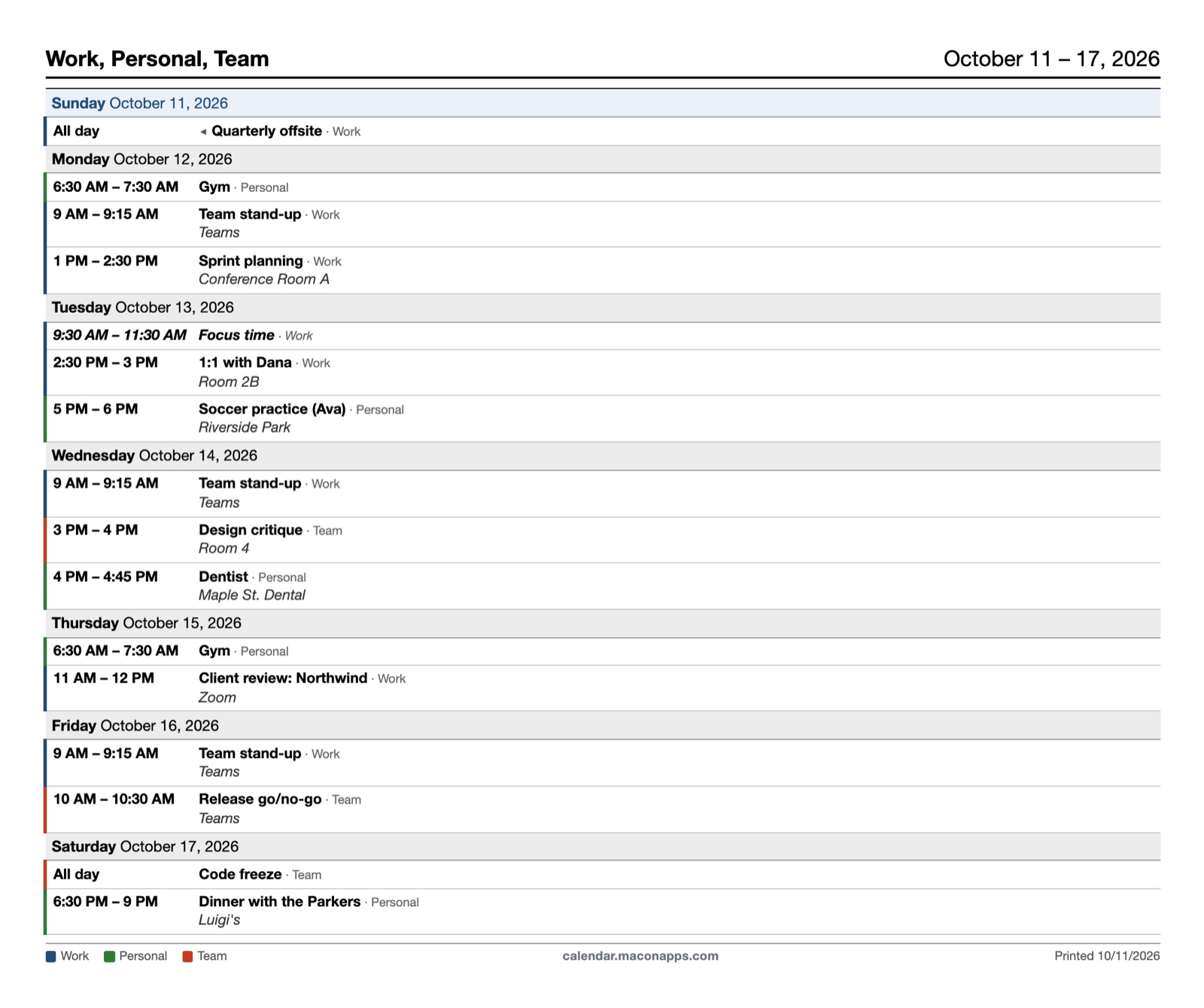Open calendar.maconapps.com footer link
Image resolution: width=1204 pixels, height=1008 pixels.
coord(640,956)
